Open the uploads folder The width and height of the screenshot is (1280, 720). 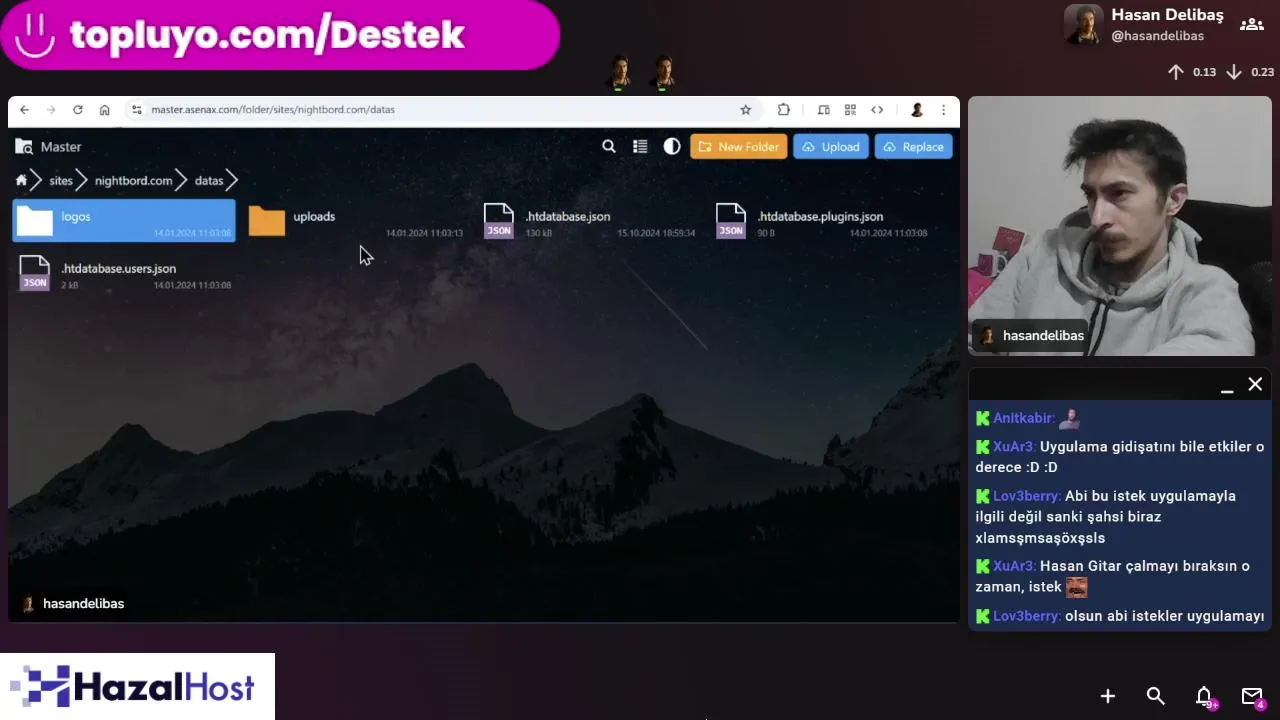click(x=356, y=221)
